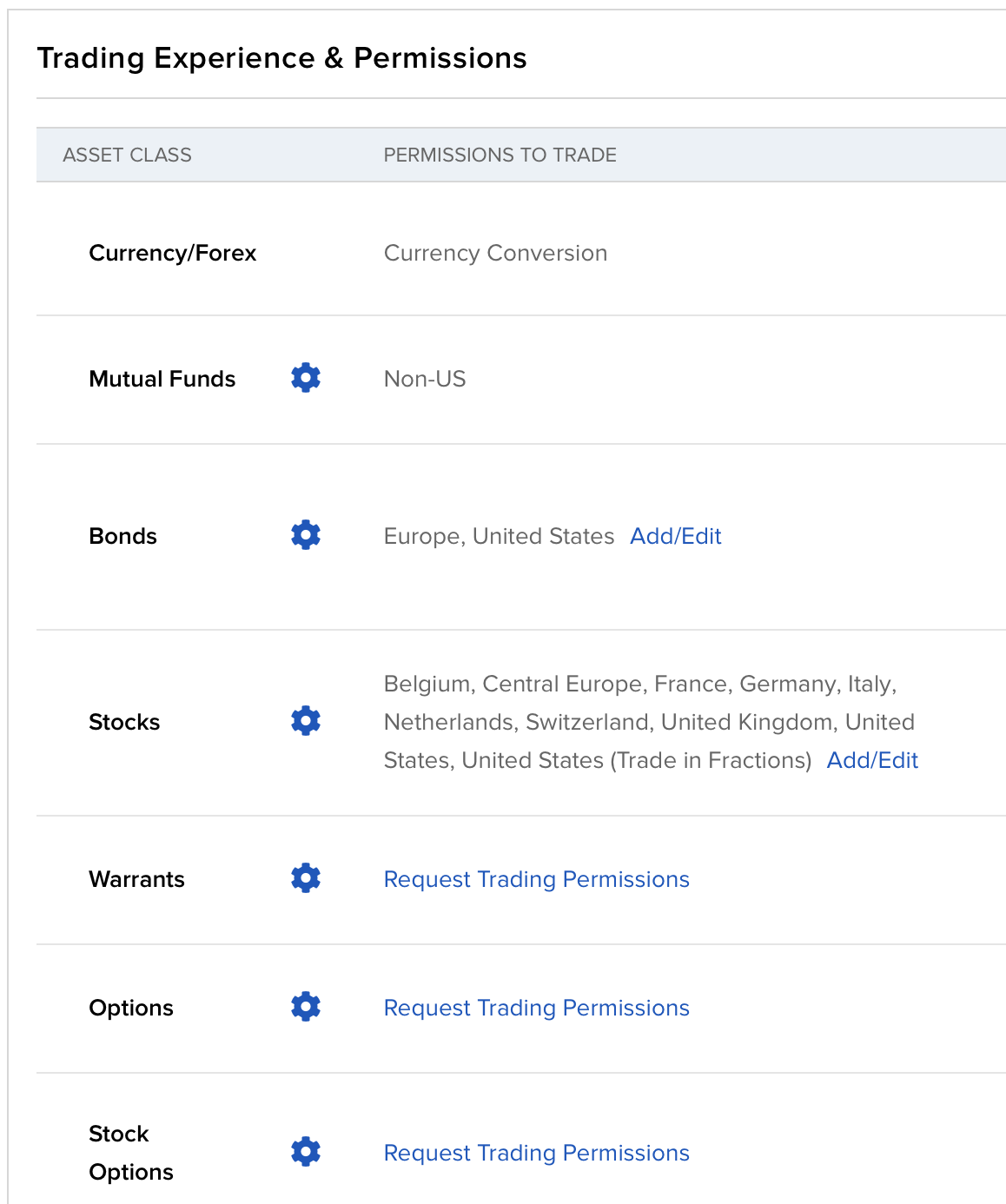Click the Stocks asset class label
1006x1204 pixels.
point(124,722)
